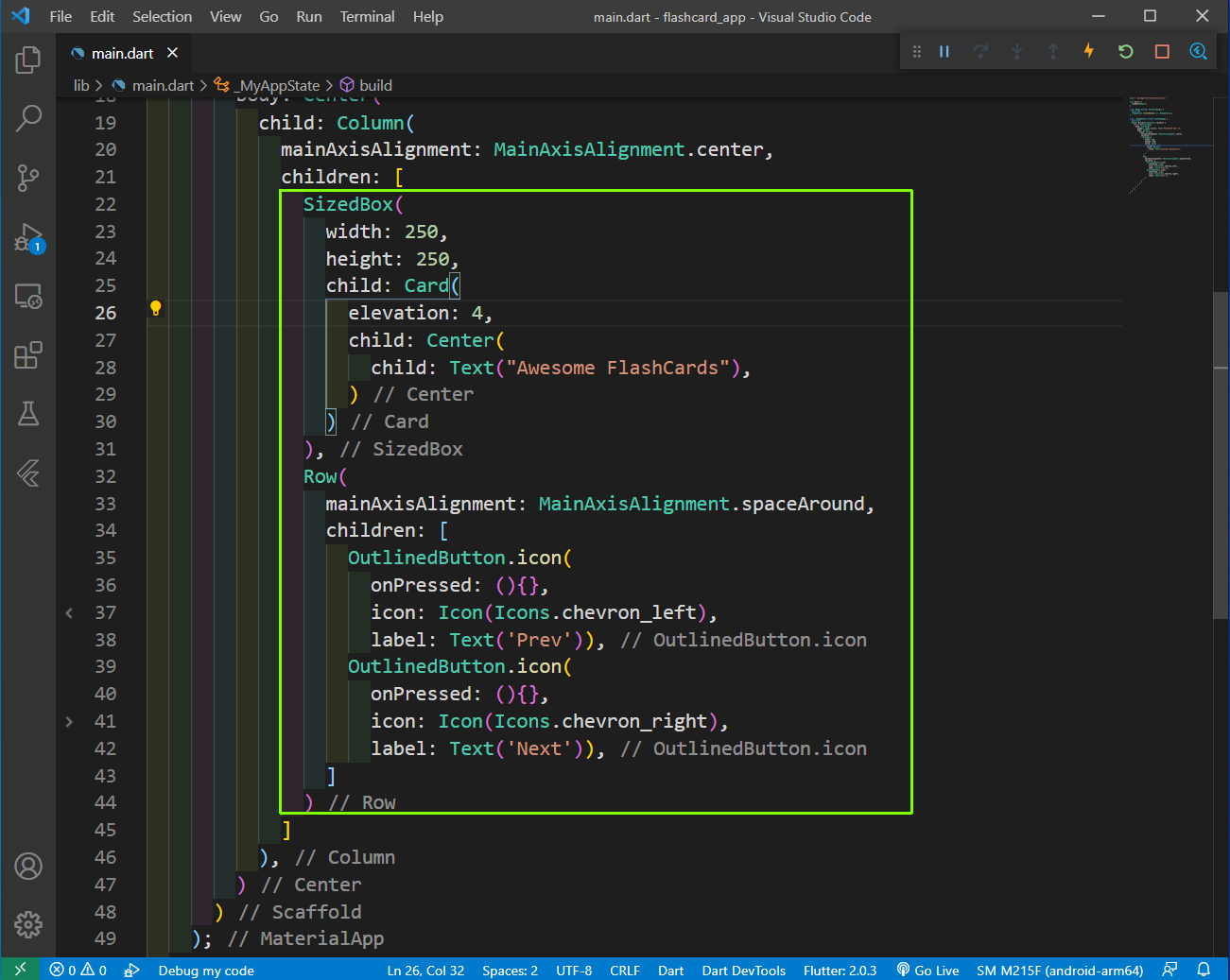This screenshot has height=980, width=1230.
Task: Open the File menu
Action: [x=61, y=16]
